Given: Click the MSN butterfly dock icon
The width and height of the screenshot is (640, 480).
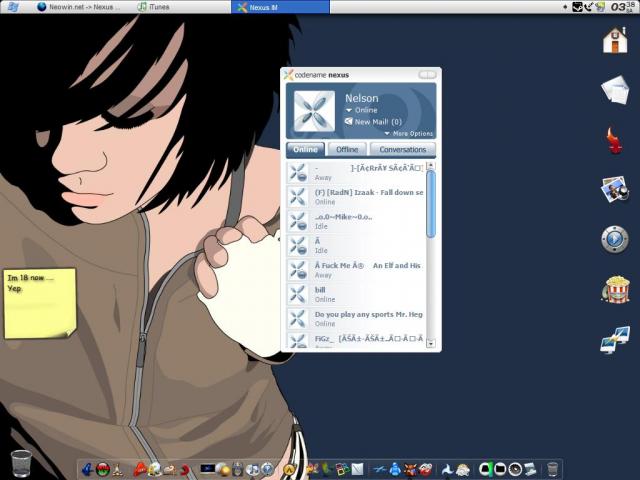Looking at the screenshot, I should (x=312, y=470).
